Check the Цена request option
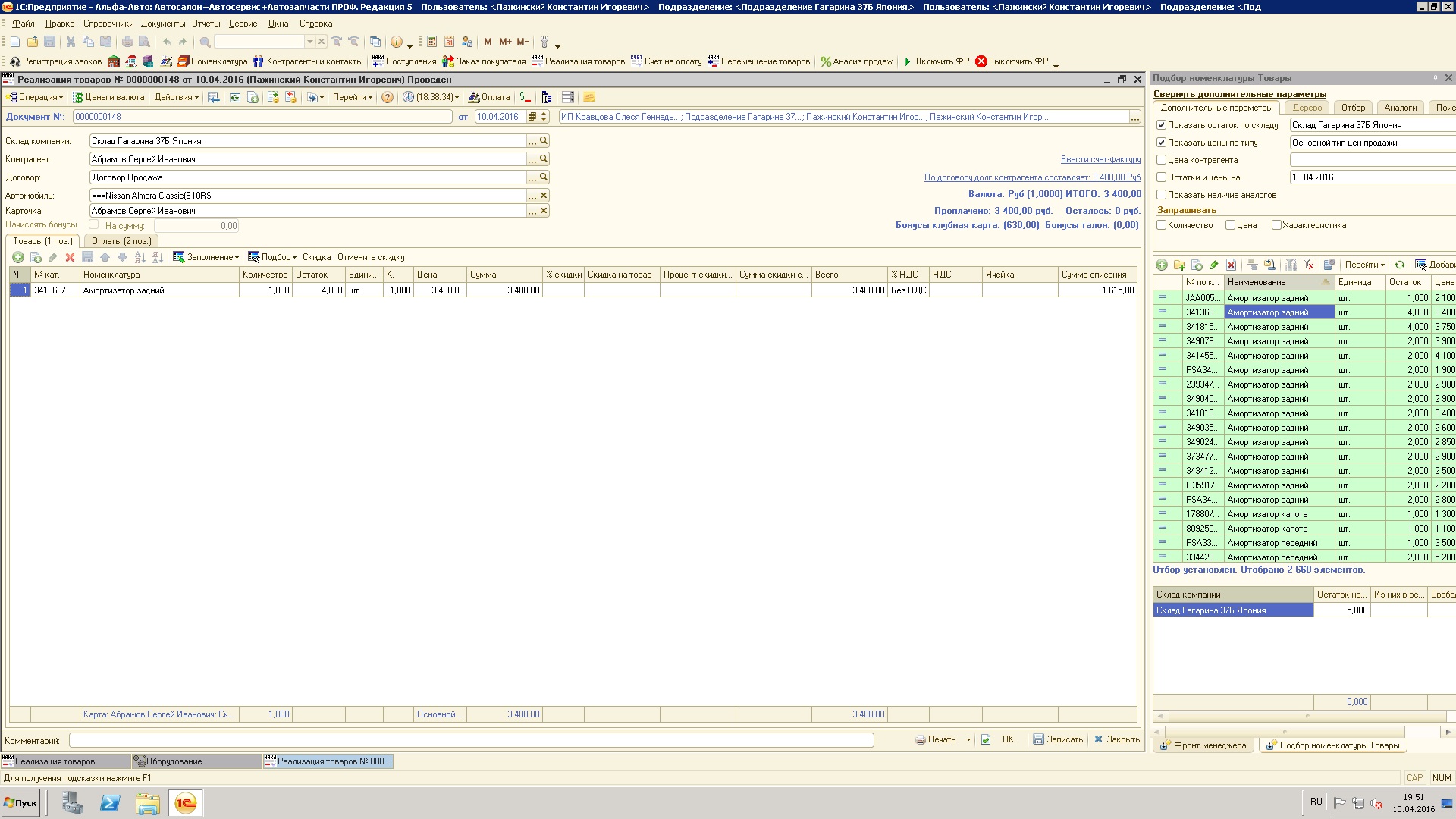 pos(1230,225)
